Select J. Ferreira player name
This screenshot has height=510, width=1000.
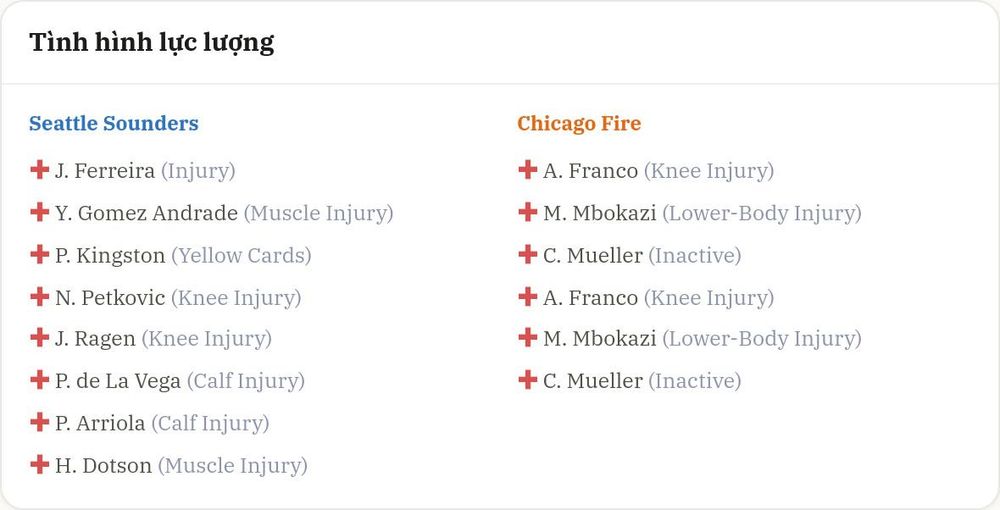coord(105,171)
